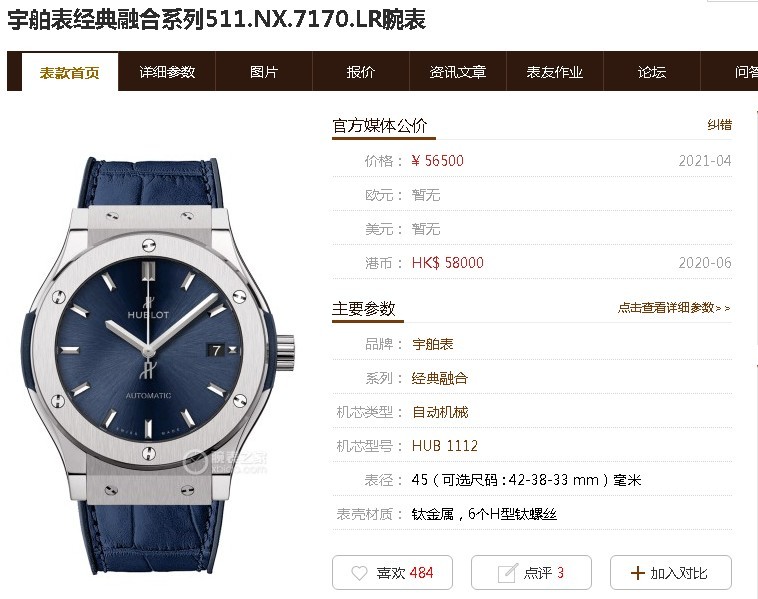Click the plus icon in 加入对比
This screenshot has width=758, height=599.
(638, 573)
